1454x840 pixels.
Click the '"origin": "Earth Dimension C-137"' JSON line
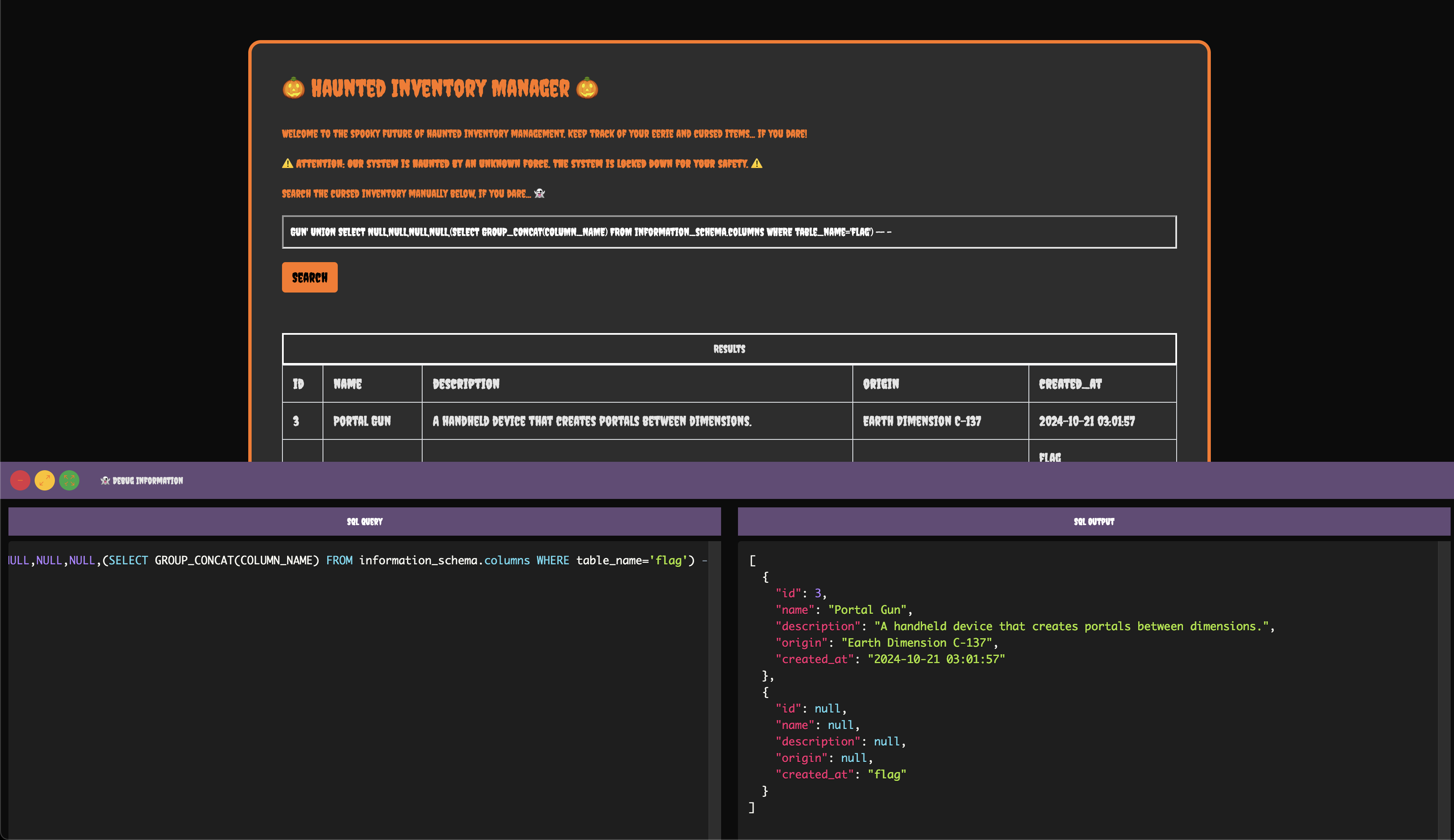[887, 643]
